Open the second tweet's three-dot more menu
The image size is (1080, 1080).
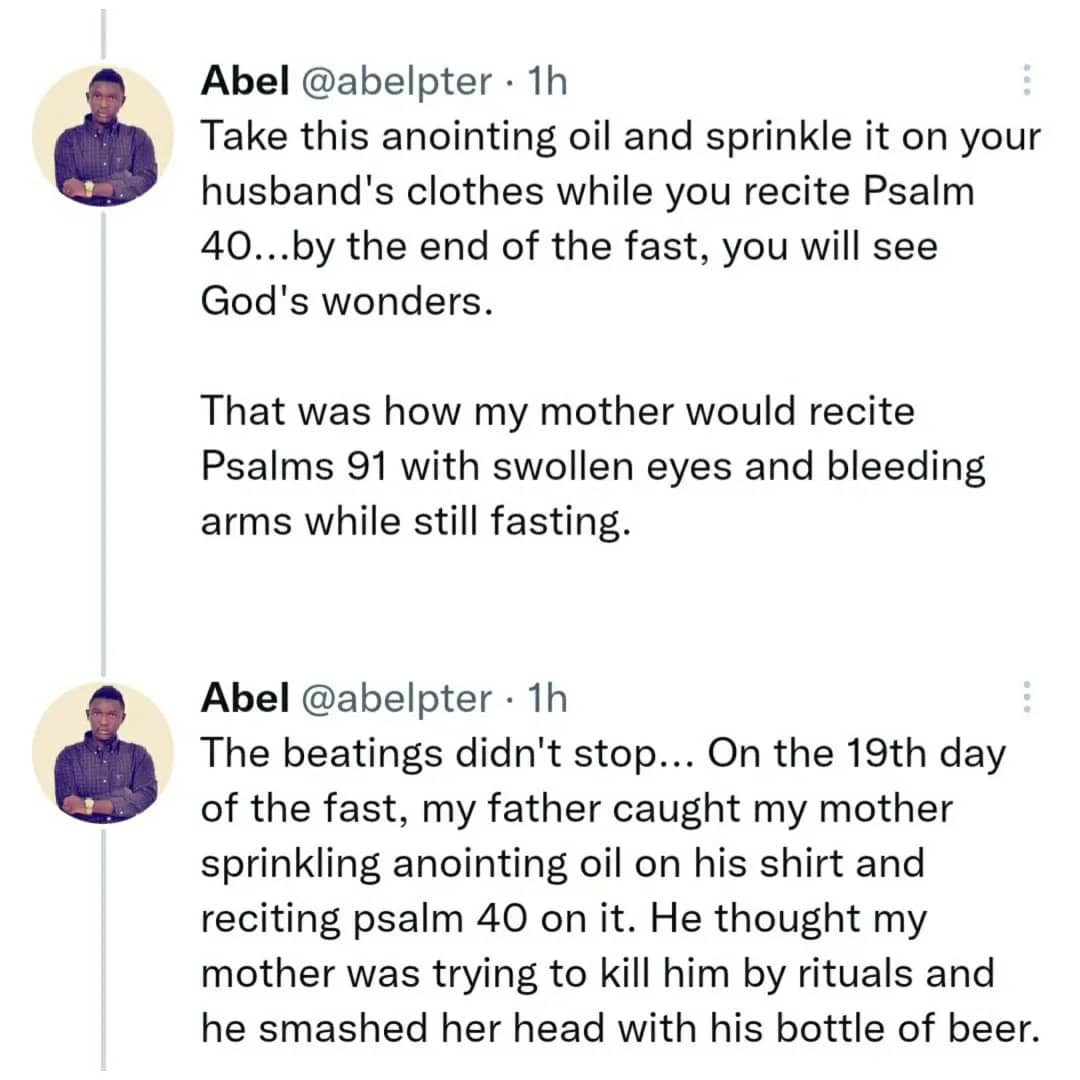tap(1025, 698)
